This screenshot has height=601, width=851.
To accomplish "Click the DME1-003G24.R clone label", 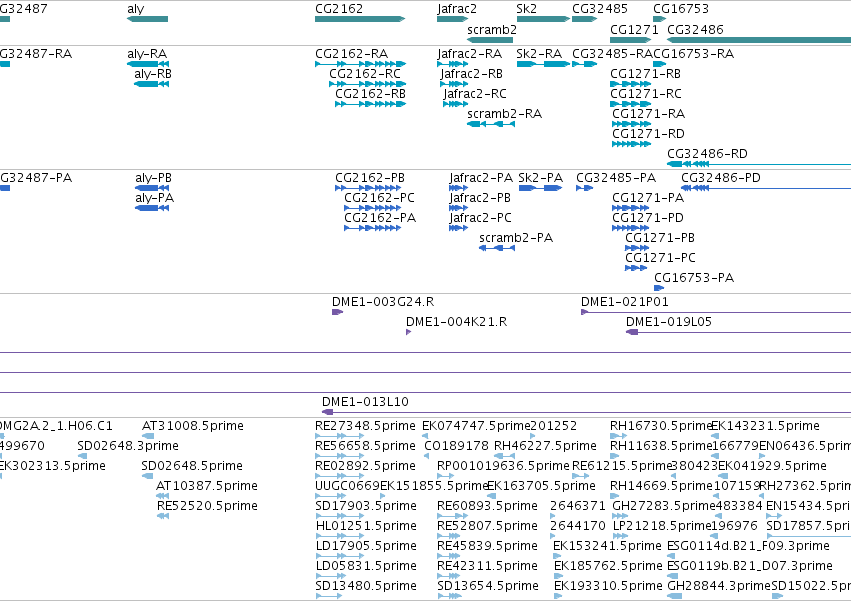I will [383, 302].
